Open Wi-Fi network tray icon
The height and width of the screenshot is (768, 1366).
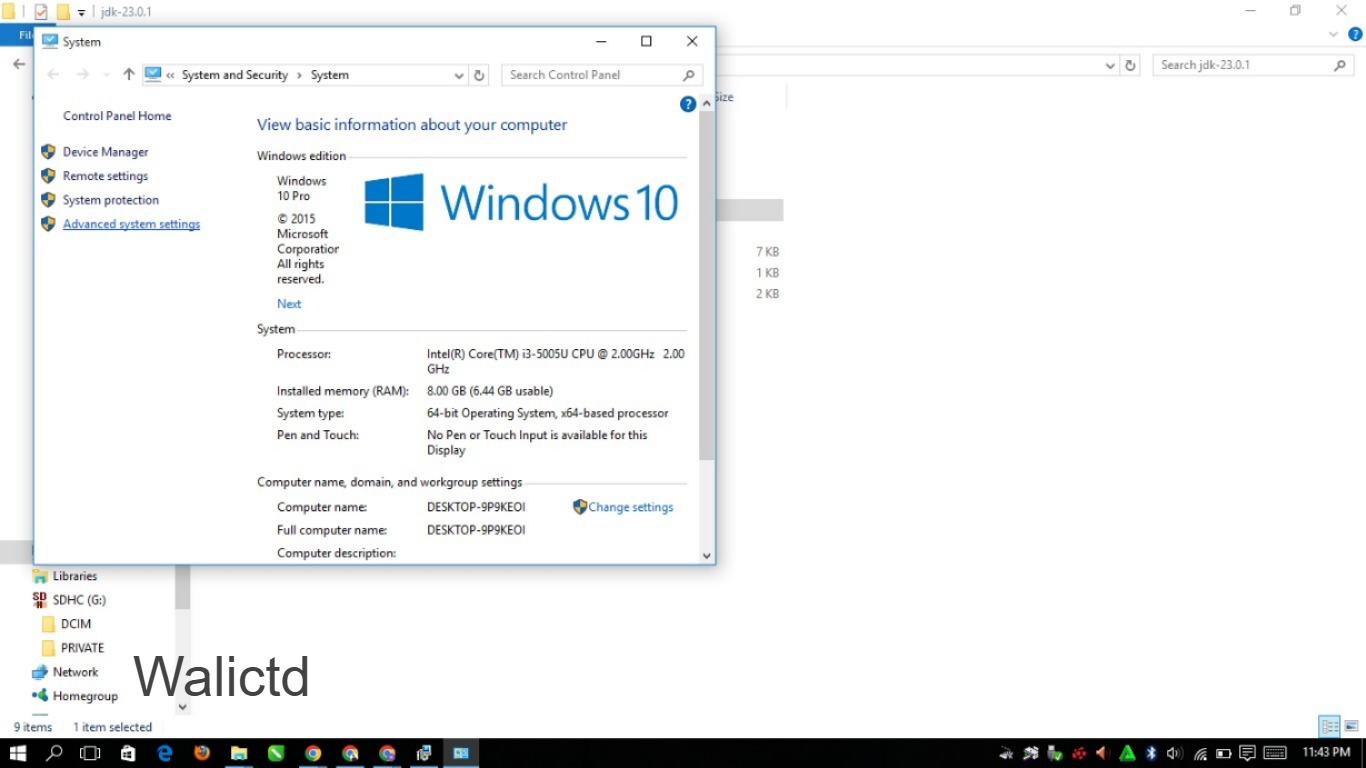coord(1200,753)
